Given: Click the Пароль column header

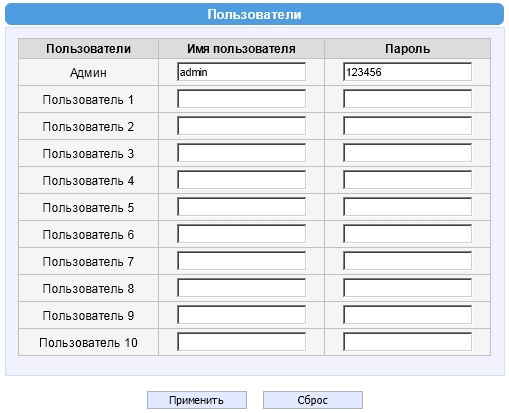Looking at the screenshot, I should (407, 49).
